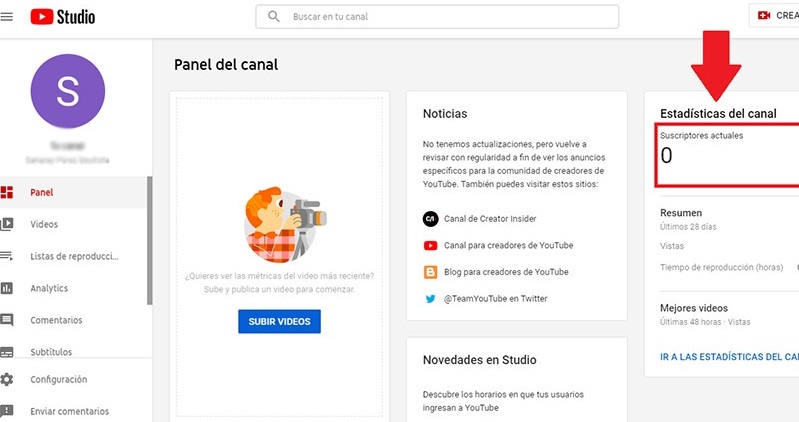Open Listas de reproducción menu item
The width and height of the screenshot is (799, 422).
(x=73, y=256)
